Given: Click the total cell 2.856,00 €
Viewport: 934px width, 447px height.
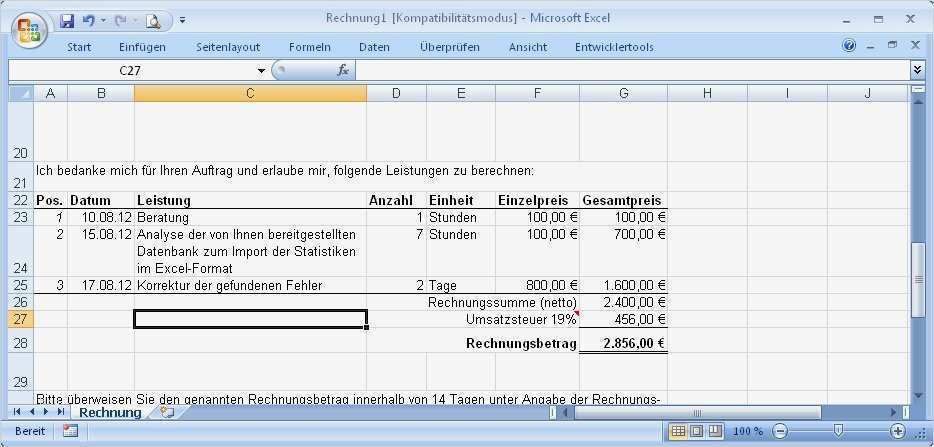Looking at the screenshot, I should 623,343.
